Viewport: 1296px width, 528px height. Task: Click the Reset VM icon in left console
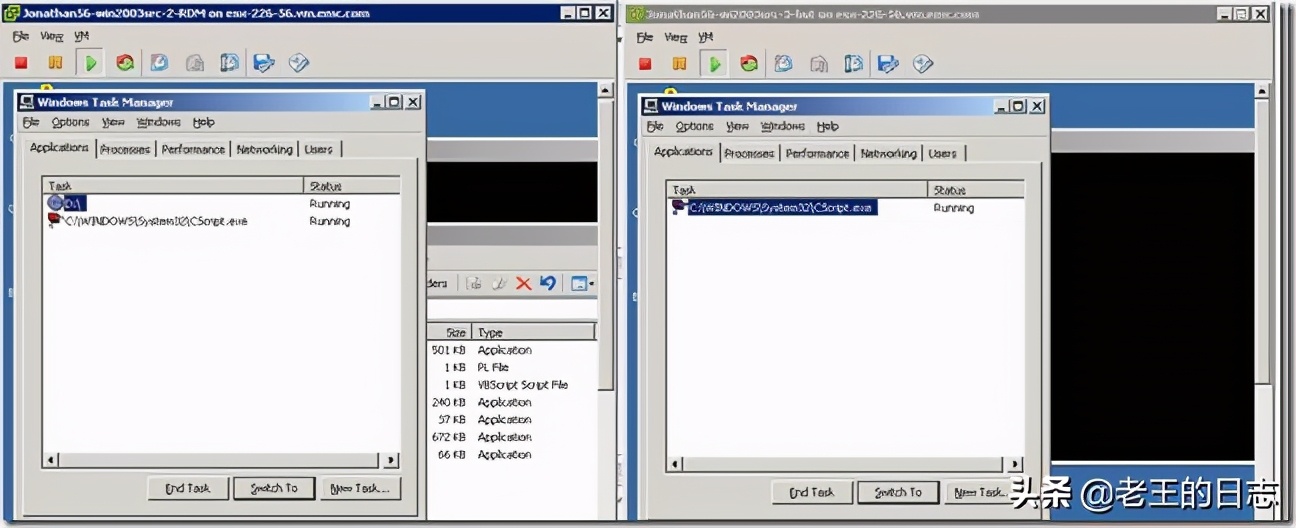coord(125,63)
